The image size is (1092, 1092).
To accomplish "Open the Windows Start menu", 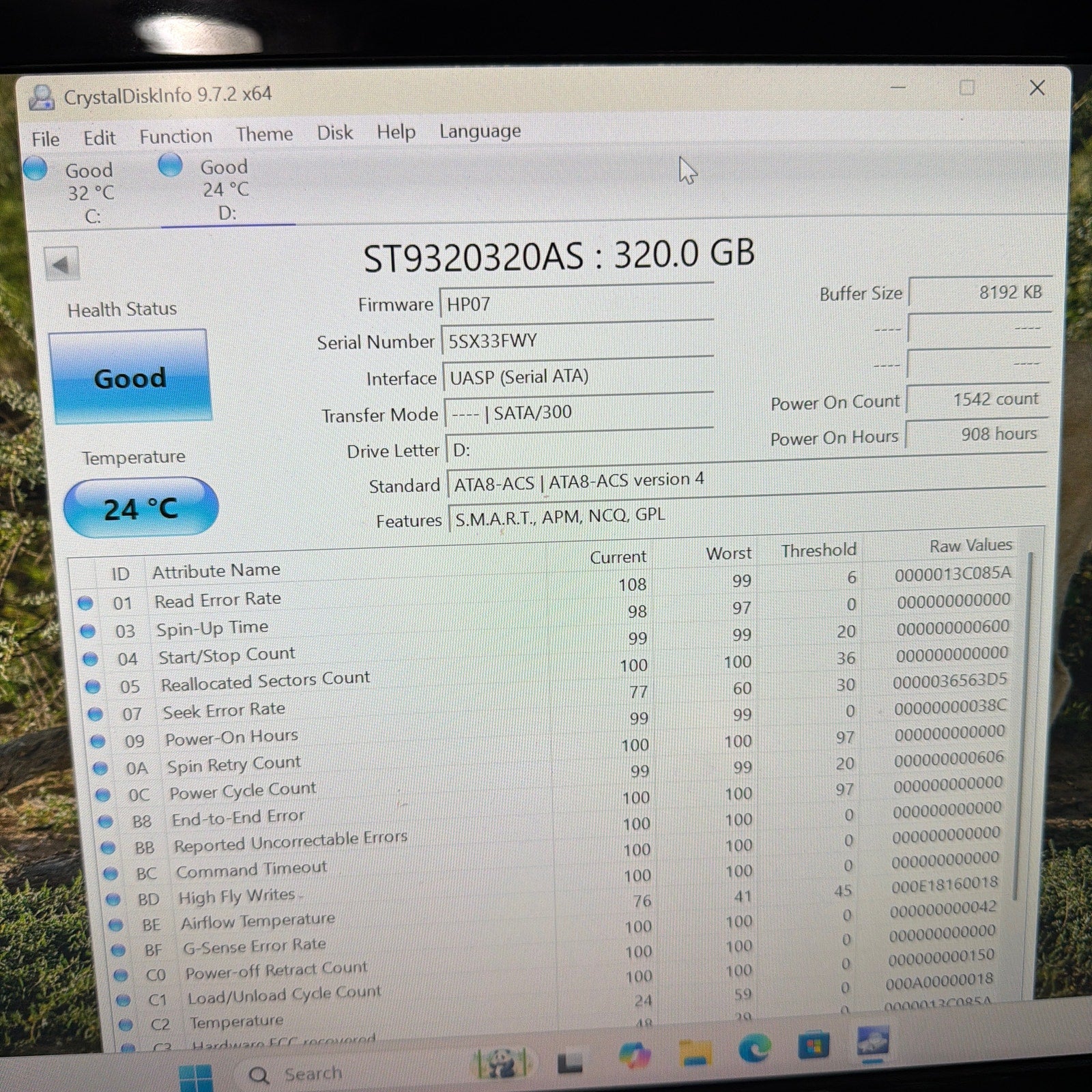I will [195, 1078].
